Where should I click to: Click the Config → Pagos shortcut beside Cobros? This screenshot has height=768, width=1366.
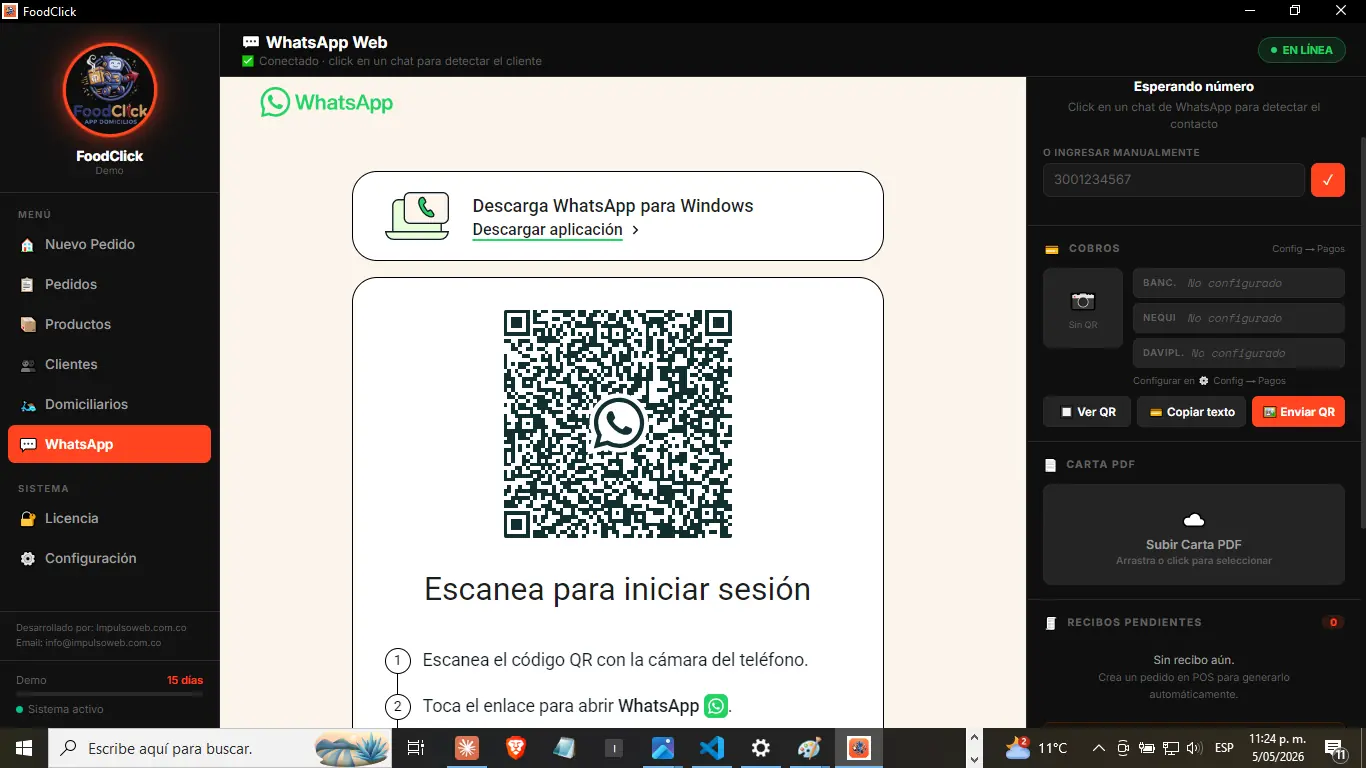[1308, 249]
